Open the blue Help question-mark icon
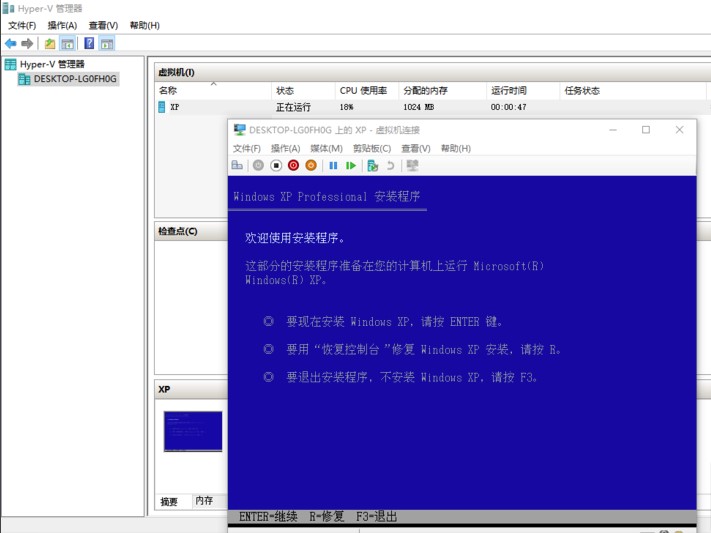711x533 pixels. click(x=89, y=43)
